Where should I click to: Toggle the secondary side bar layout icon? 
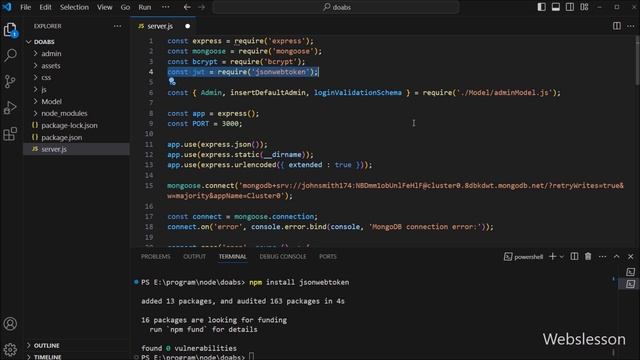[x=570, y=7]
